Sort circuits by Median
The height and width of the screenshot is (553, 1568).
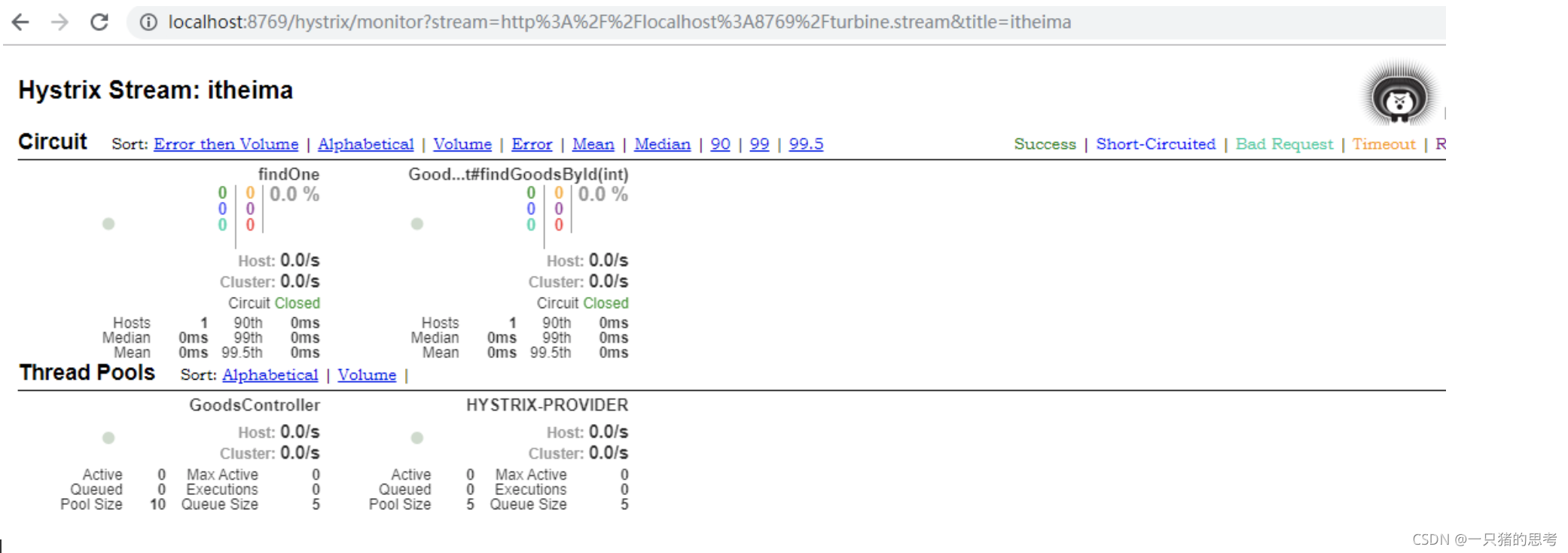(663, 144)
